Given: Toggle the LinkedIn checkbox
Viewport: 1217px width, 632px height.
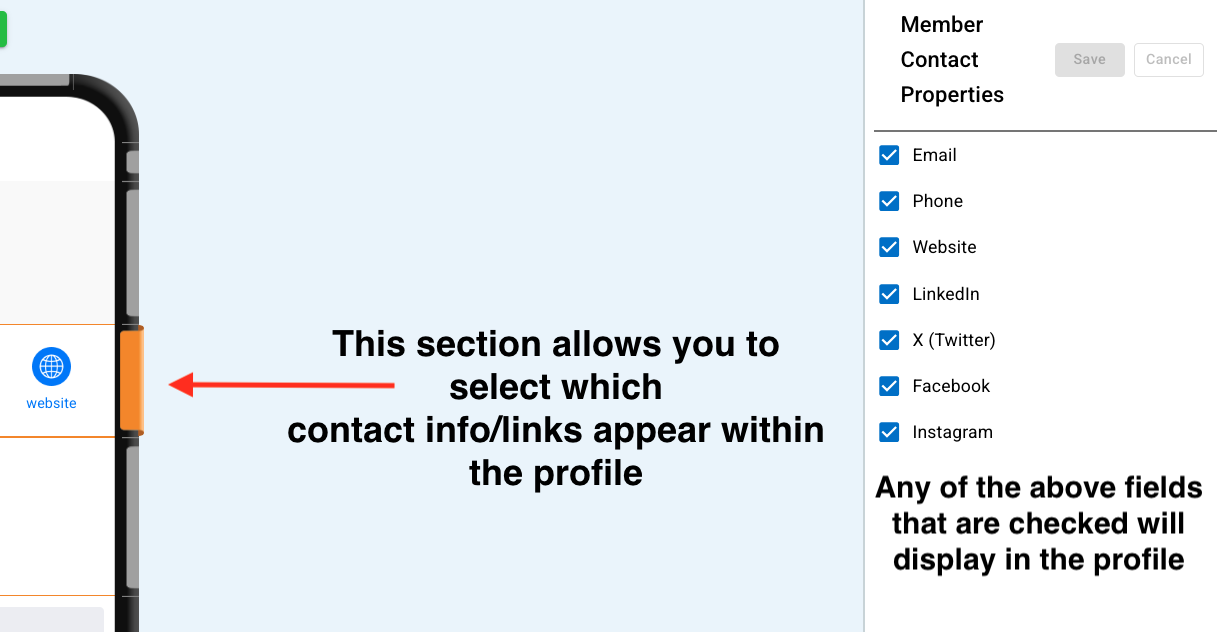Looking at the screenshot, I should (x=889, y=294).
